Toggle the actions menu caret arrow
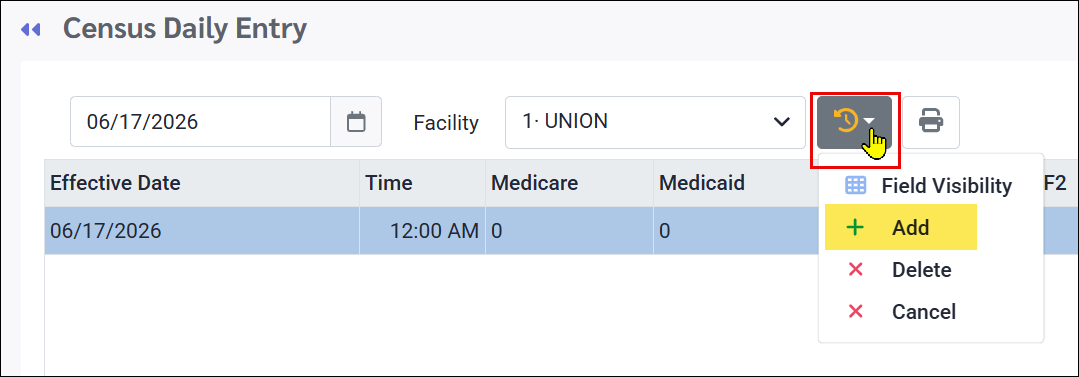The image size is (1079, 377). (x=870, y=121)
